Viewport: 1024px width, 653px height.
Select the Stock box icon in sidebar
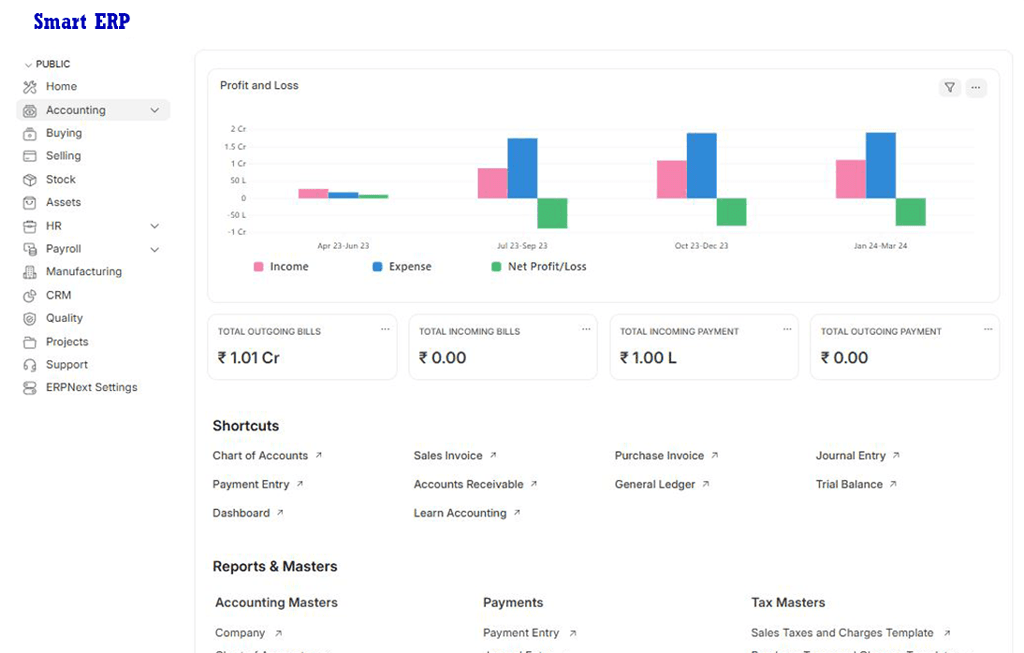point(29,180)
